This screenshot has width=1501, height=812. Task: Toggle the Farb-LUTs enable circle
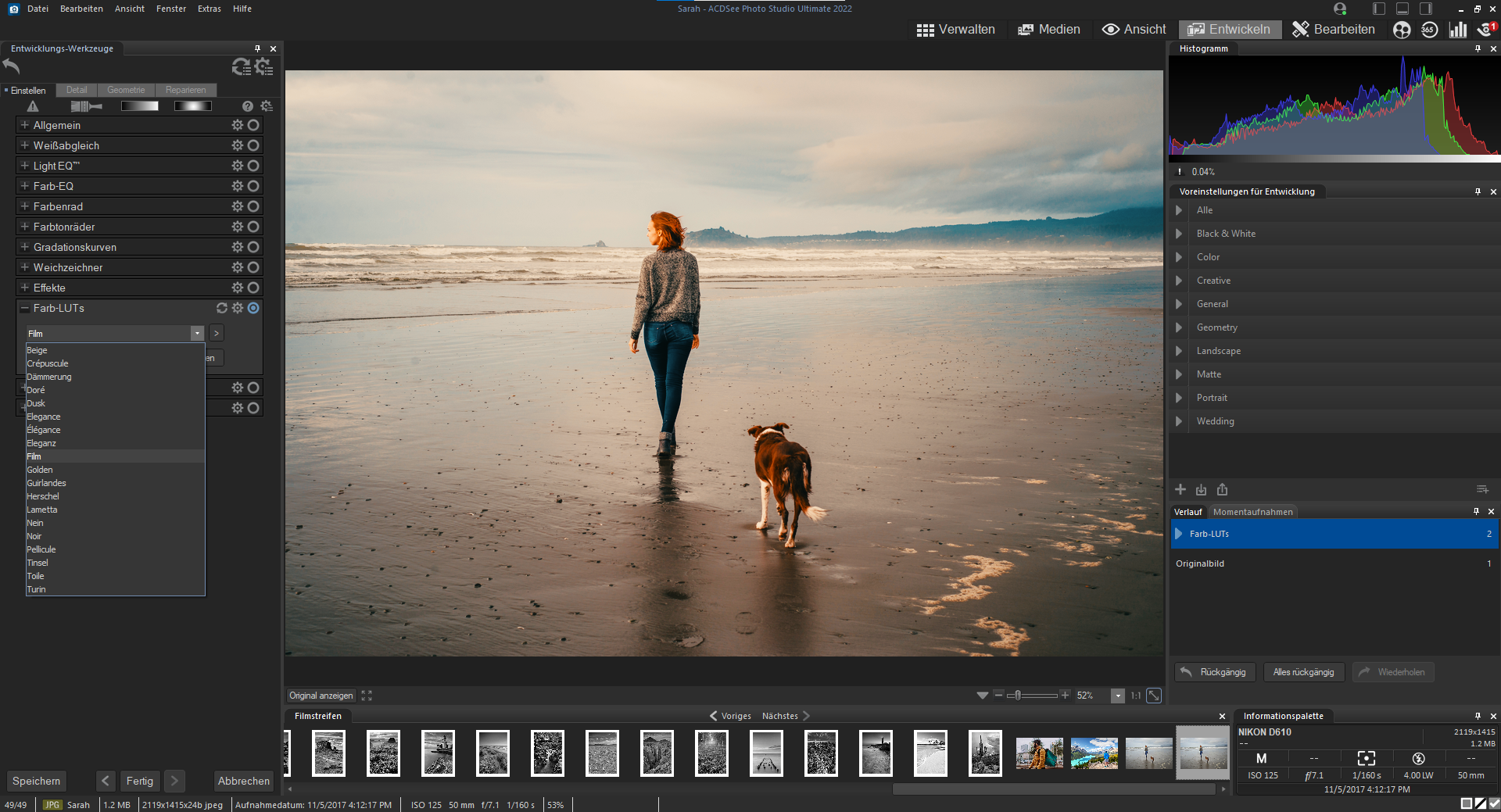(x=253, y=308)
